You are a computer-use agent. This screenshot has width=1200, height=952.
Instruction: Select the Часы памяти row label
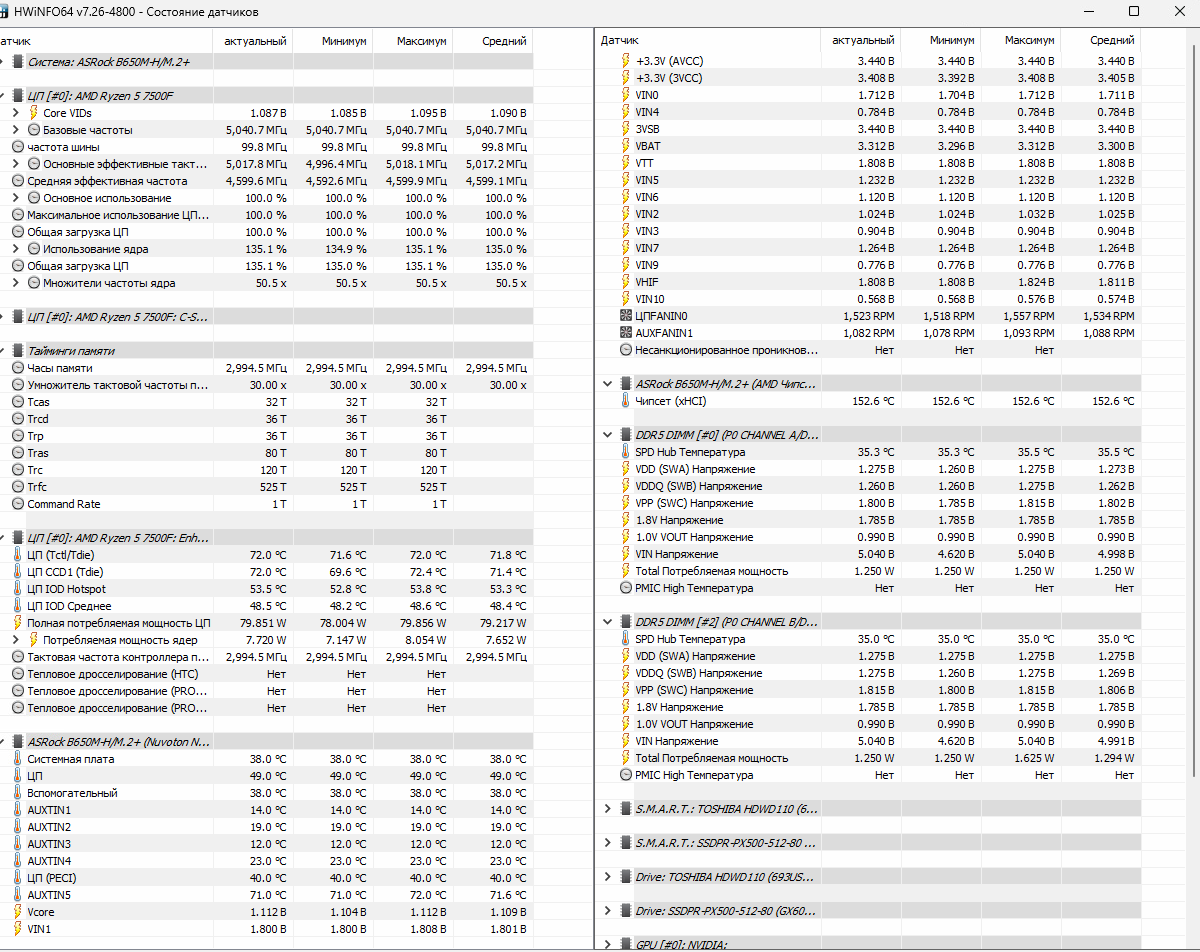[59, 368]
